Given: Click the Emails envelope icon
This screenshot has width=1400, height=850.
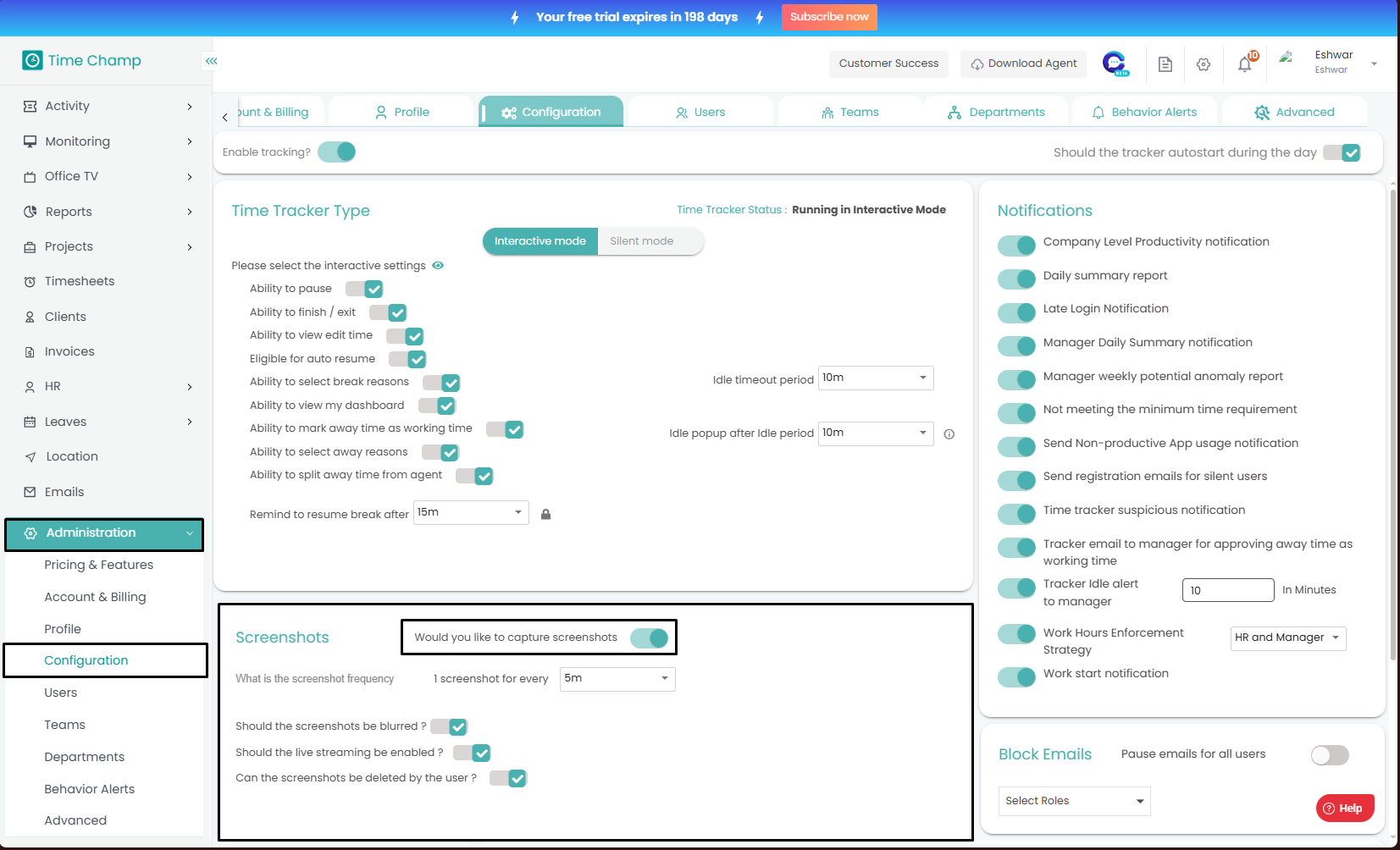Looking at the screenshot, I should click(x=30, y=492).
